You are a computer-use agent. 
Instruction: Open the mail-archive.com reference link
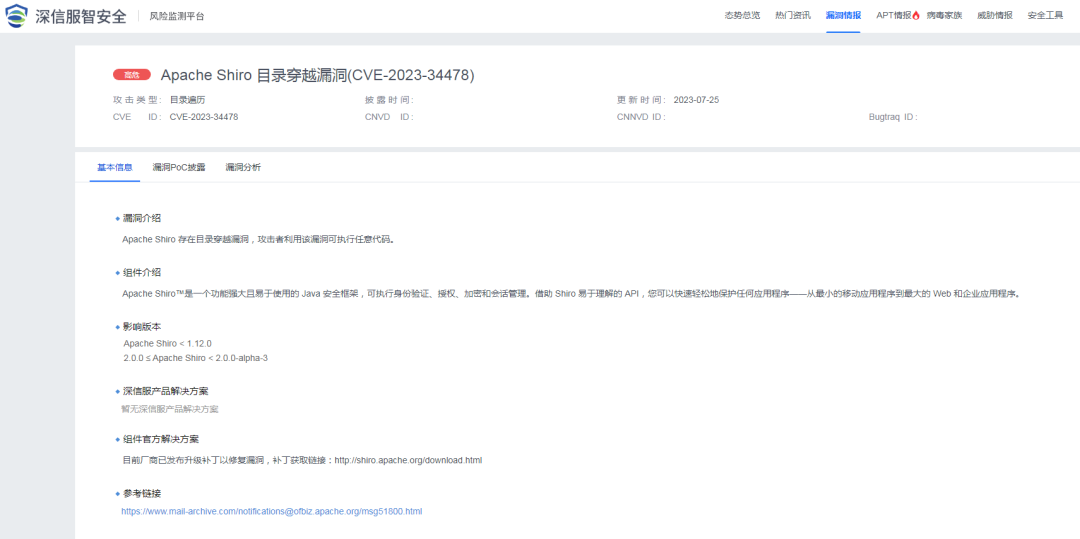click(271, 511)
